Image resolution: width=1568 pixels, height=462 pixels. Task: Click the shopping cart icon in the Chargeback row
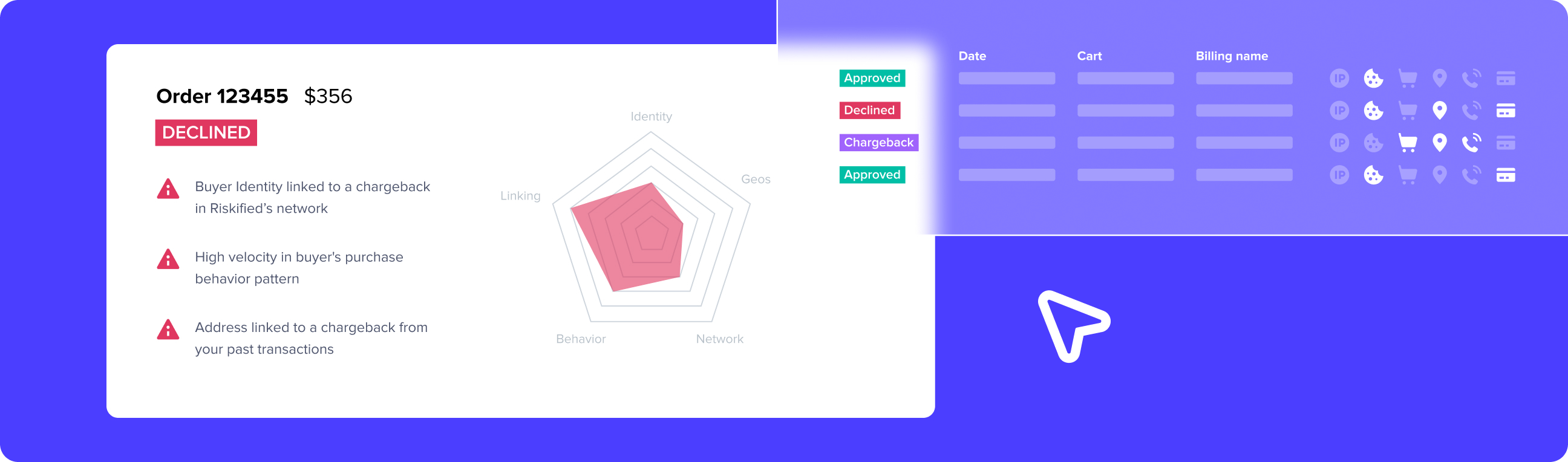1407,143
